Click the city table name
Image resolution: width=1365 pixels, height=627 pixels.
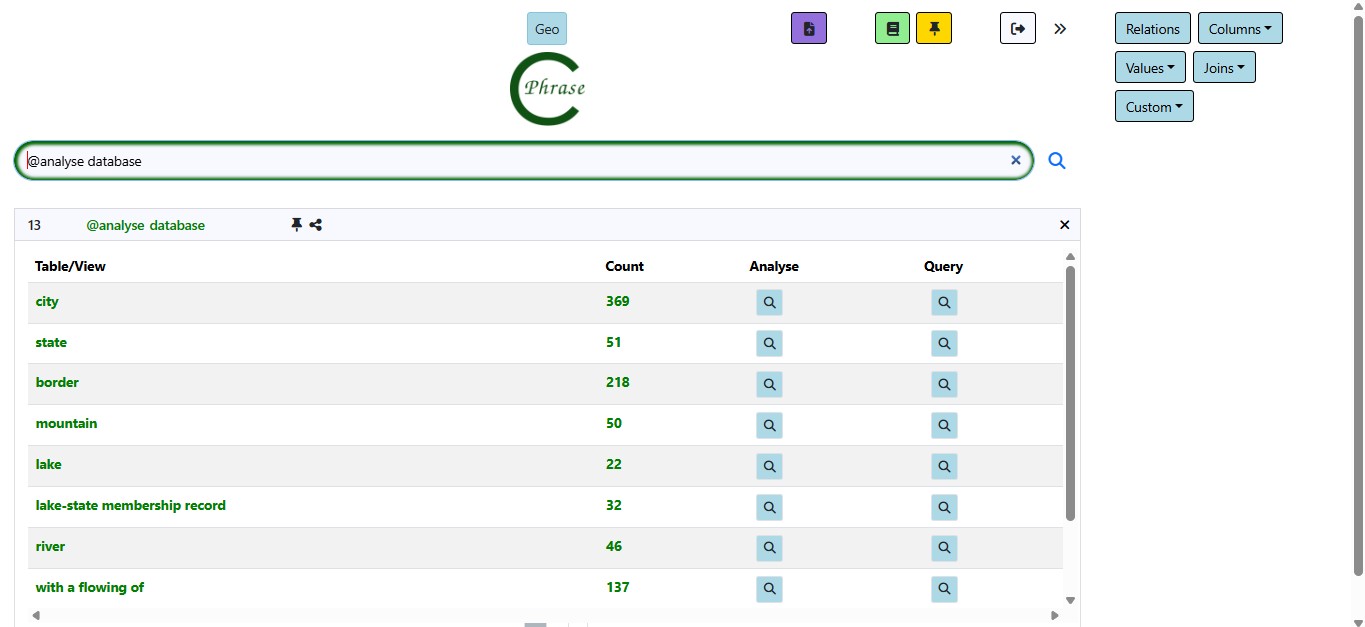pyautogui.click(x=47, y=302)
